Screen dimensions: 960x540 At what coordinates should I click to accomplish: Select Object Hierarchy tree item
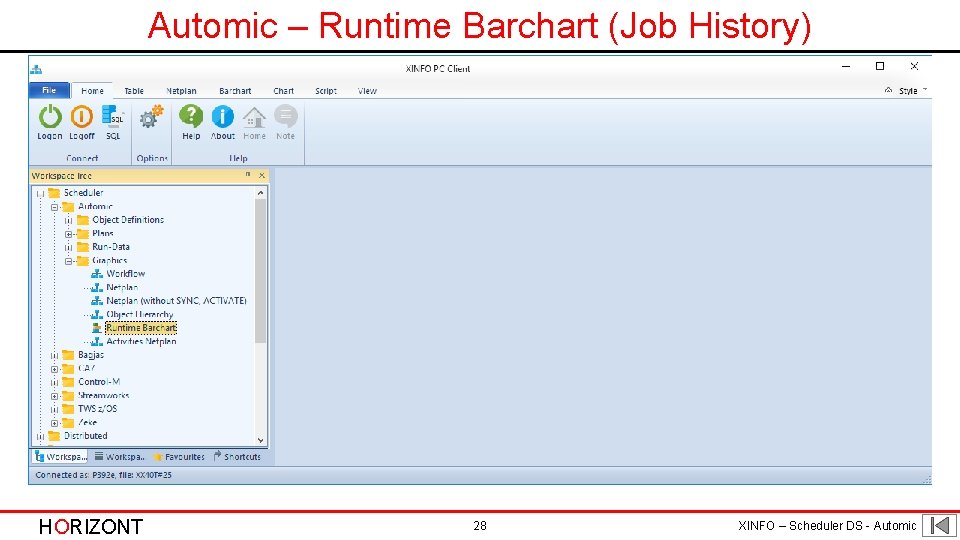coord(140,314)
